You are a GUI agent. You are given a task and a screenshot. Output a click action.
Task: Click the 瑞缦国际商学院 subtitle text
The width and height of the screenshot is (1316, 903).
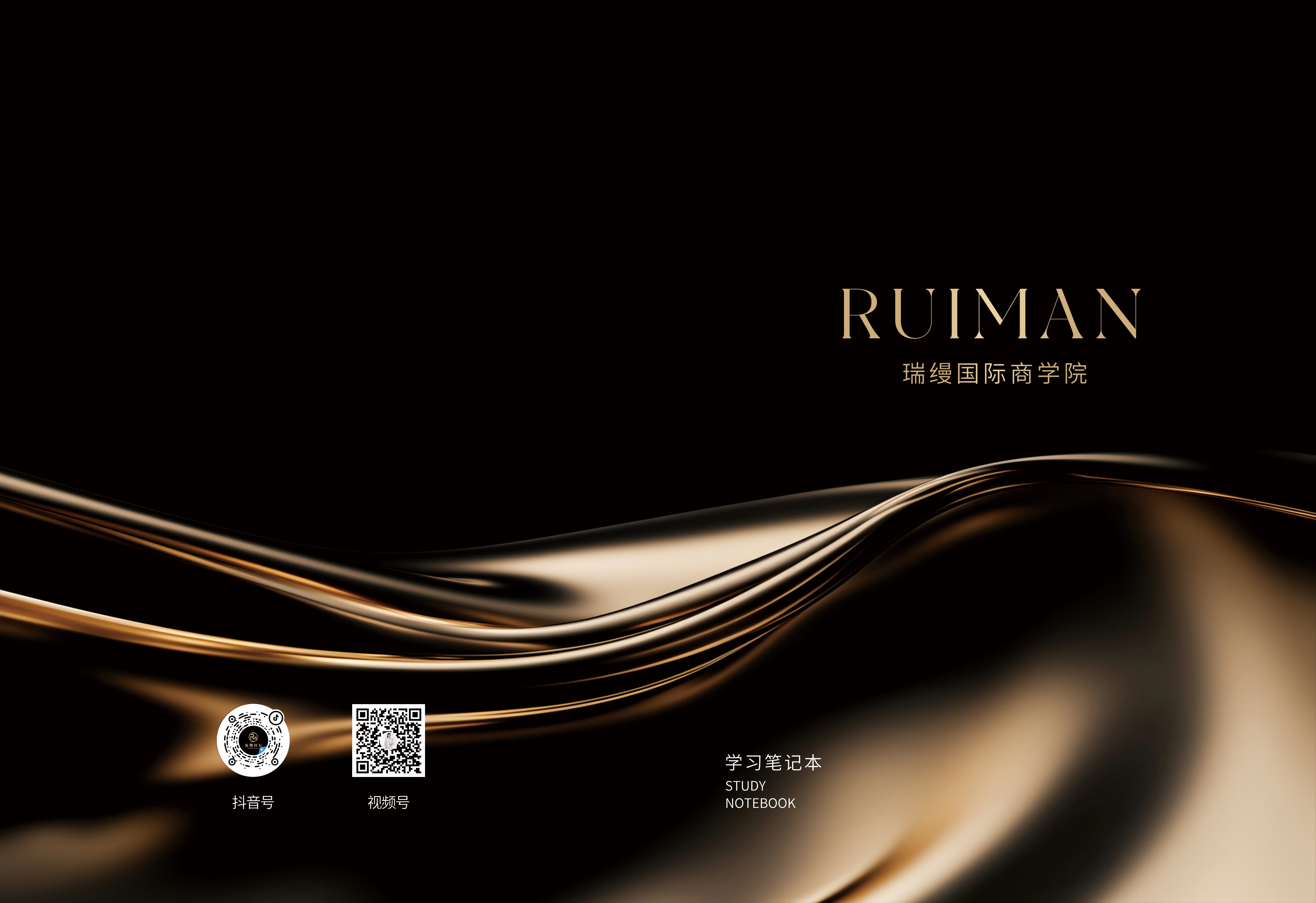pos(994,374)
